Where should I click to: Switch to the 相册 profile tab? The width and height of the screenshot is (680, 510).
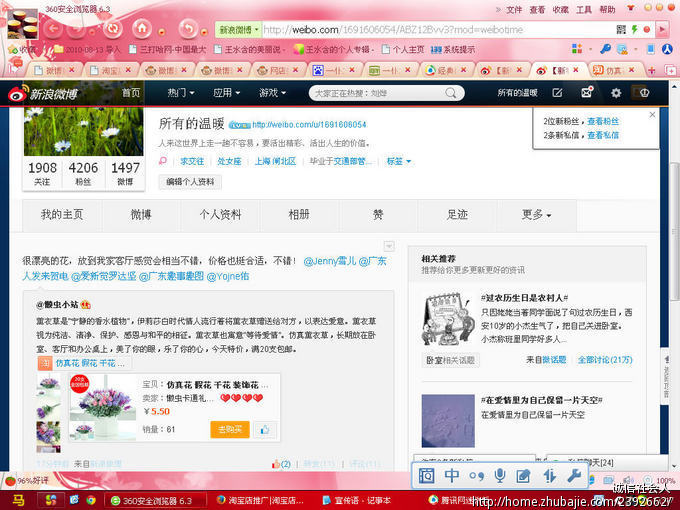pos(299,215)
